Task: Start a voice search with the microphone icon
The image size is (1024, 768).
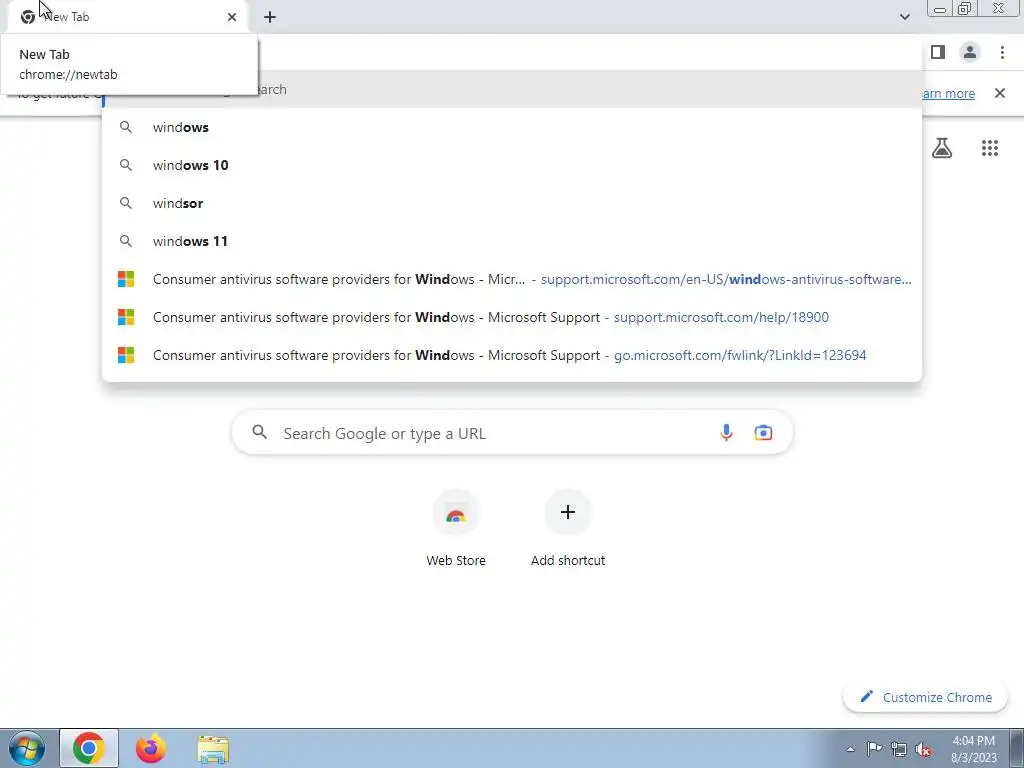Action: pos(726,432)
